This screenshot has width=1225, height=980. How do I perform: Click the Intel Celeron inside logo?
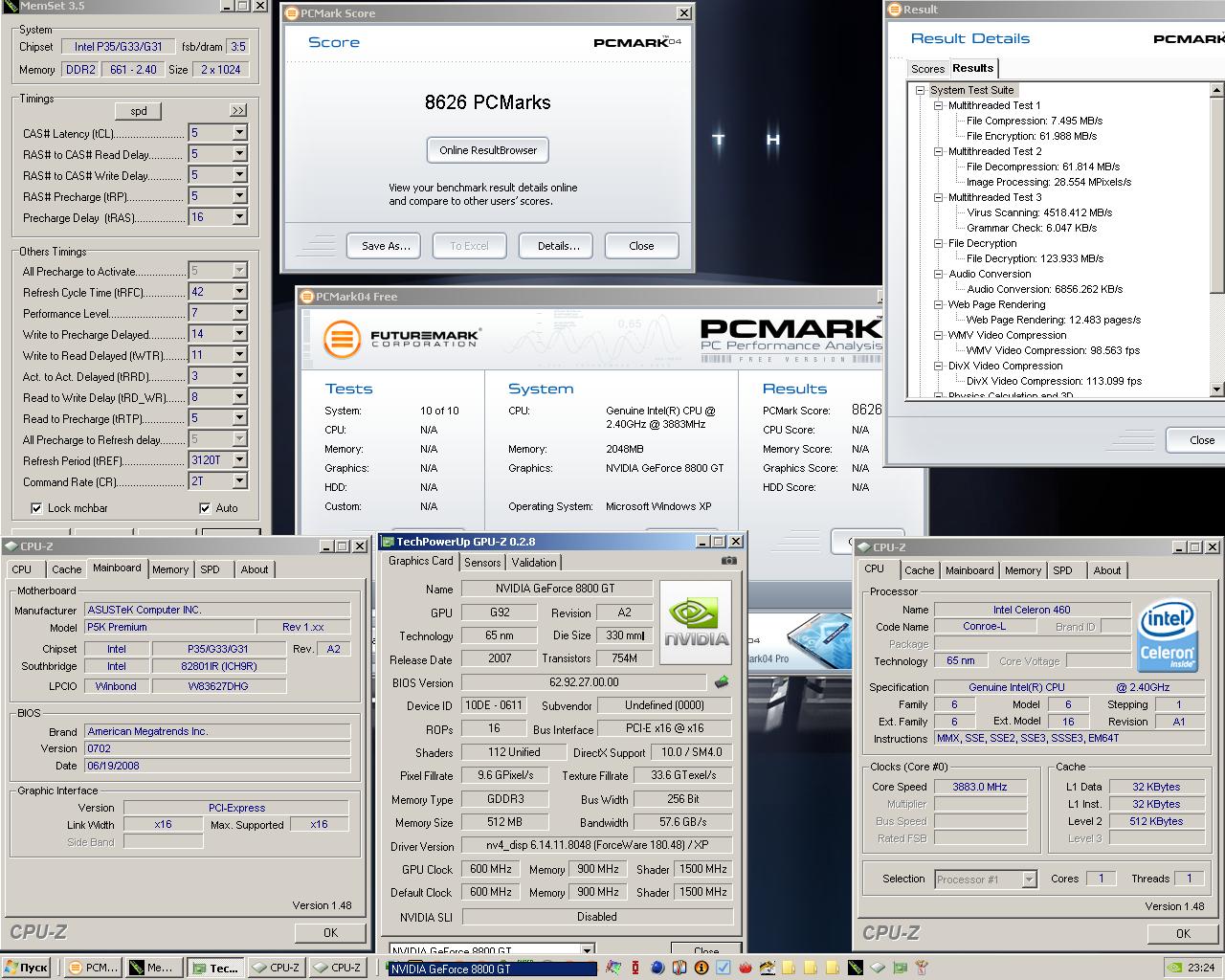click(1167, 635)
